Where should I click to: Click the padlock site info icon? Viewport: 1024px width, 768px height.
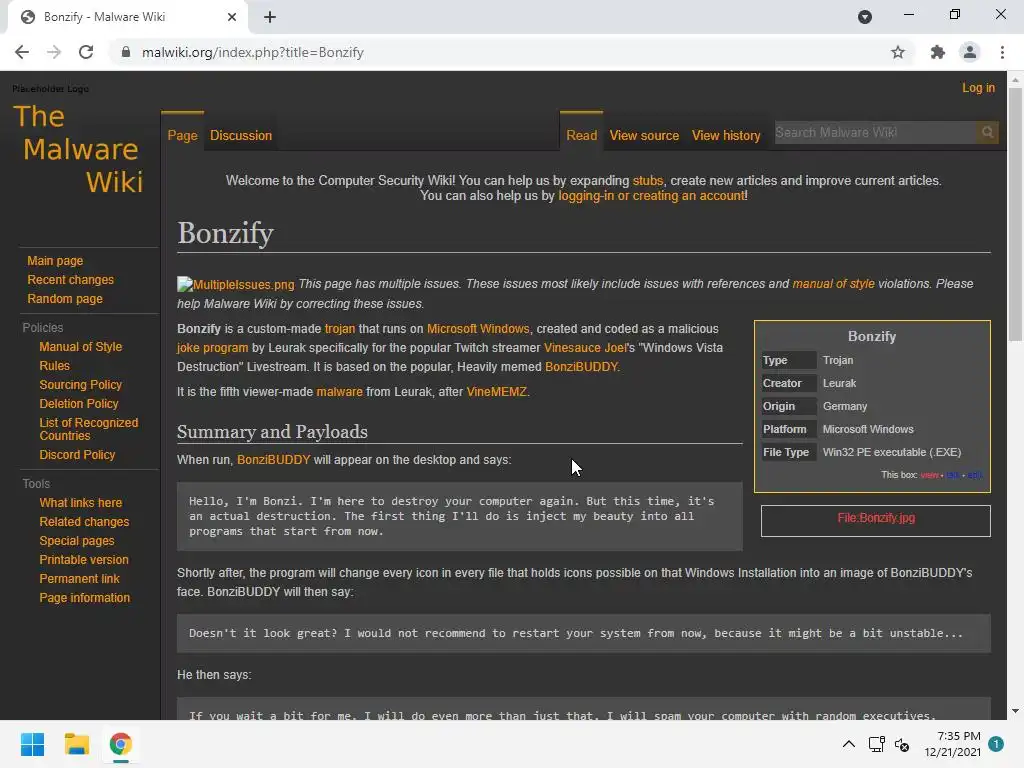point(126,52)
